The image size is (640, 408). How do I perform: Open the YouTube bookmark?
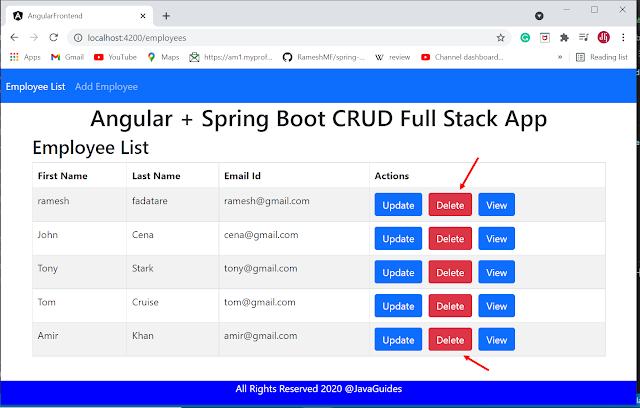click(116, 57)
